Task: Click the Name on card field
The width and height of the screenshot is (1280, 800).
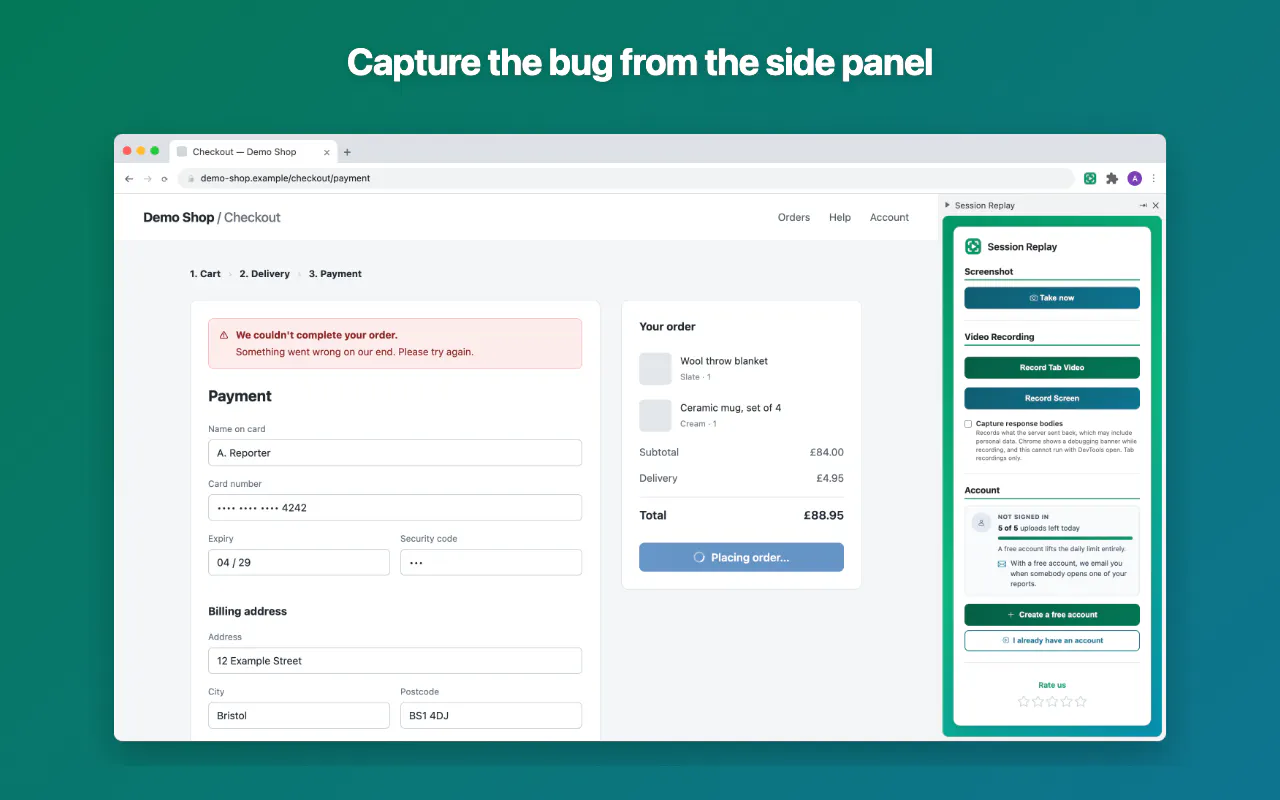Action: point(395,453)
